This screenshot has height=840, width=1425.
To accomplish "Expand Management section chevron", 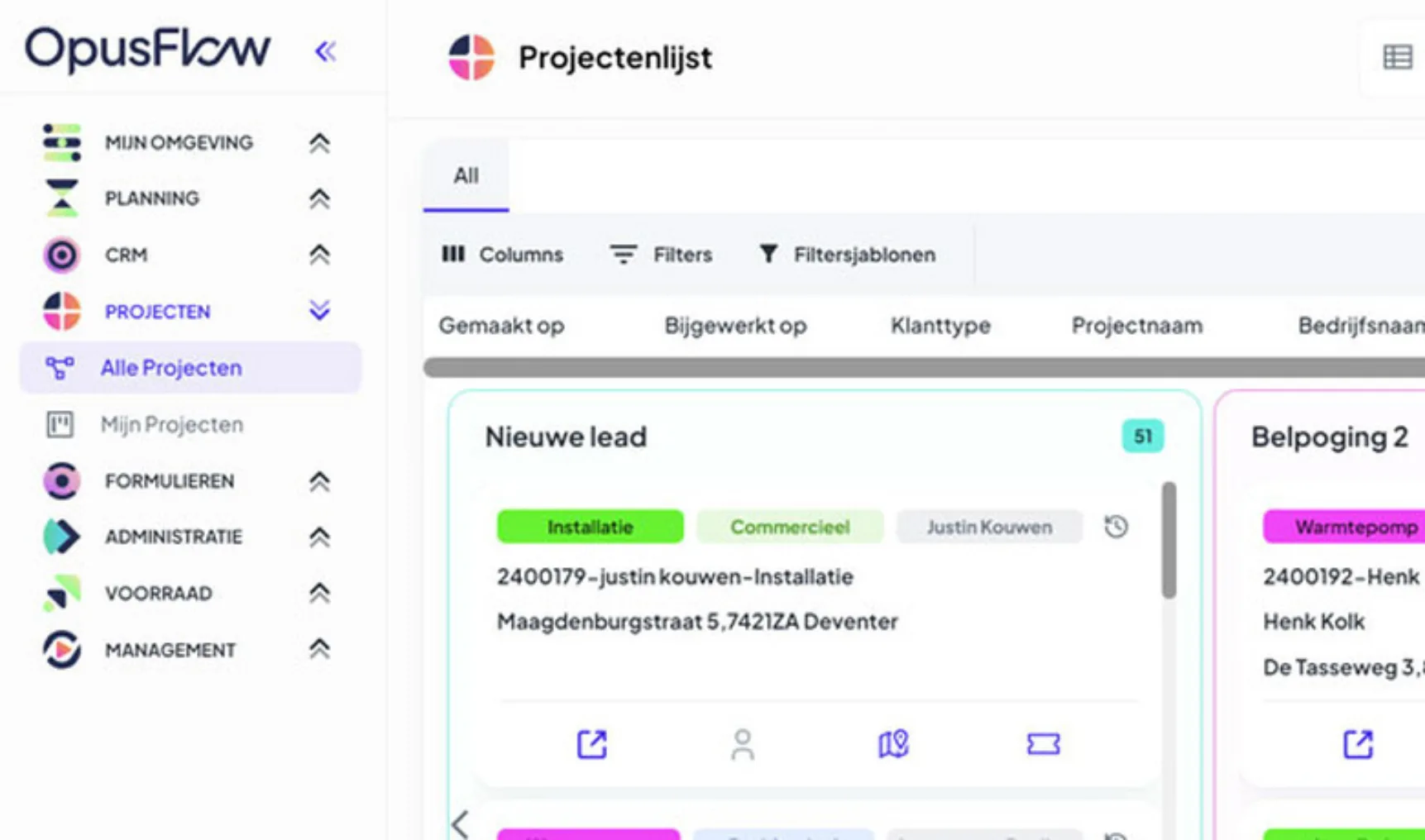I will tap(319, 649).
